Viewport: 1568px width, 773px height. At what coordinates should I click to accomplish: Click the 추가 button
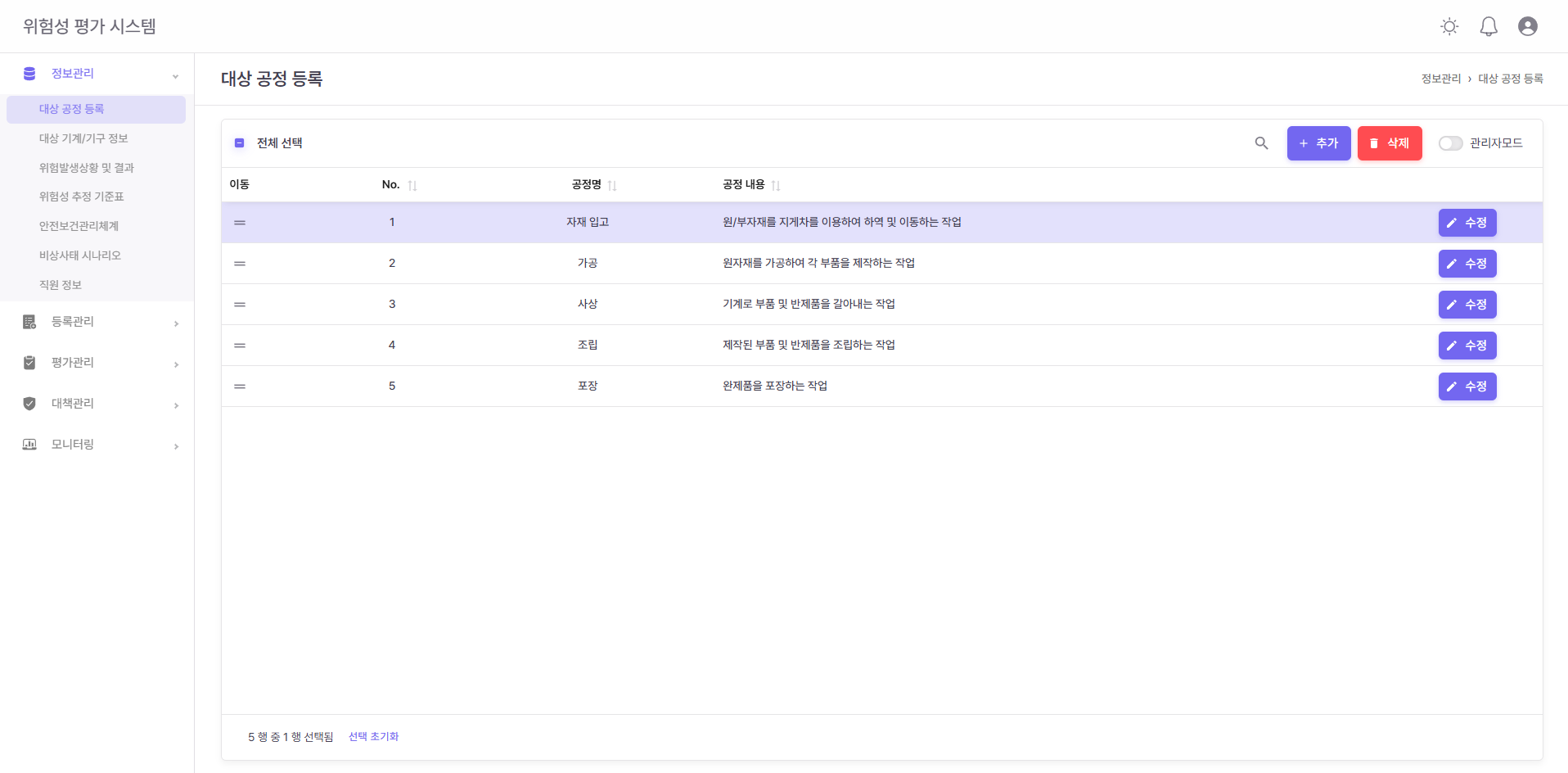pyautogui.click(x=1318, y=143)
